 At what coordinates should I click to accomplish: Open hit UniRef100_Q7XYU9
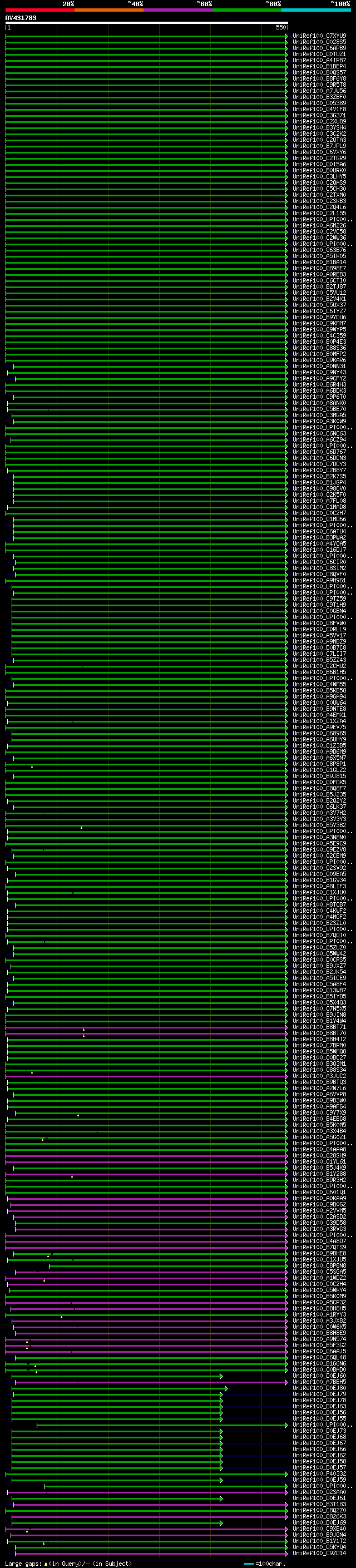click(319, 36)
